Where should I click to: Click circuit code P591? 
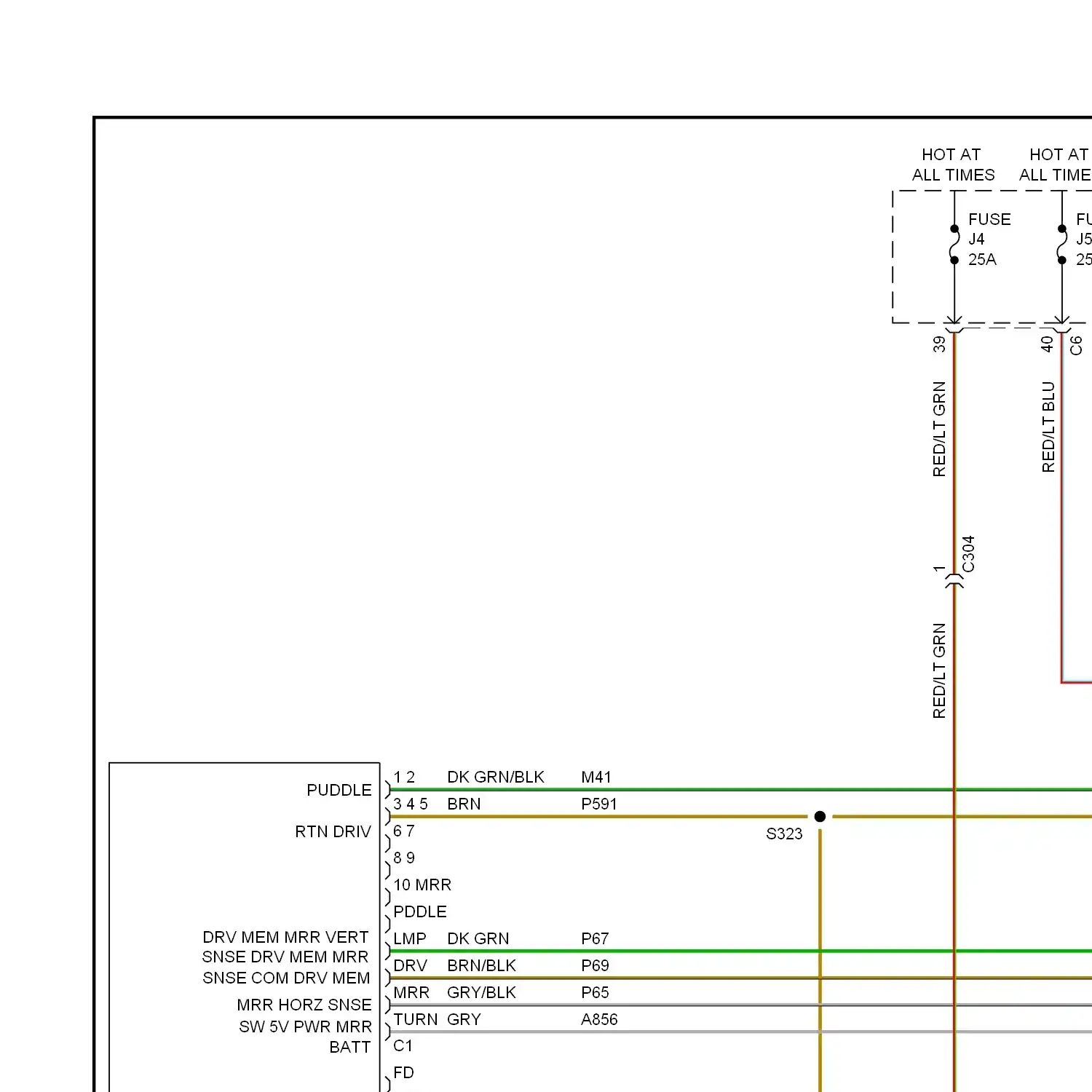click(x=598, y=804)
